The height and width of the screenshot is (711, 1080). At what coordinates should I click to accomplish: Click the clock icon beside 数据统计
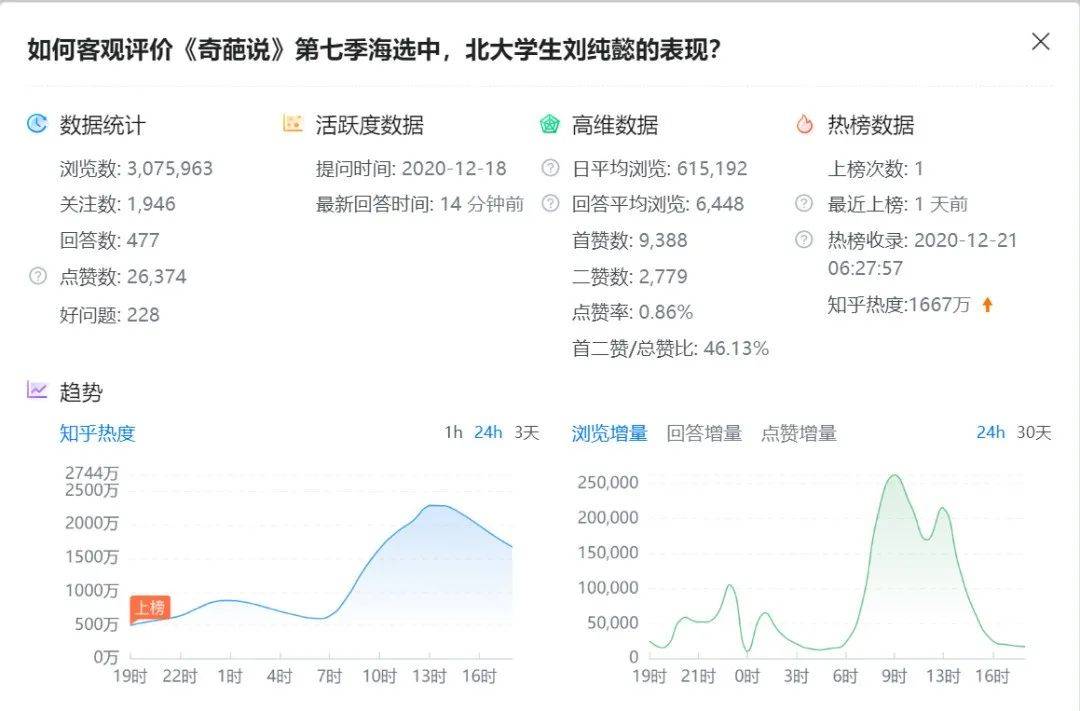click(37, 124)
